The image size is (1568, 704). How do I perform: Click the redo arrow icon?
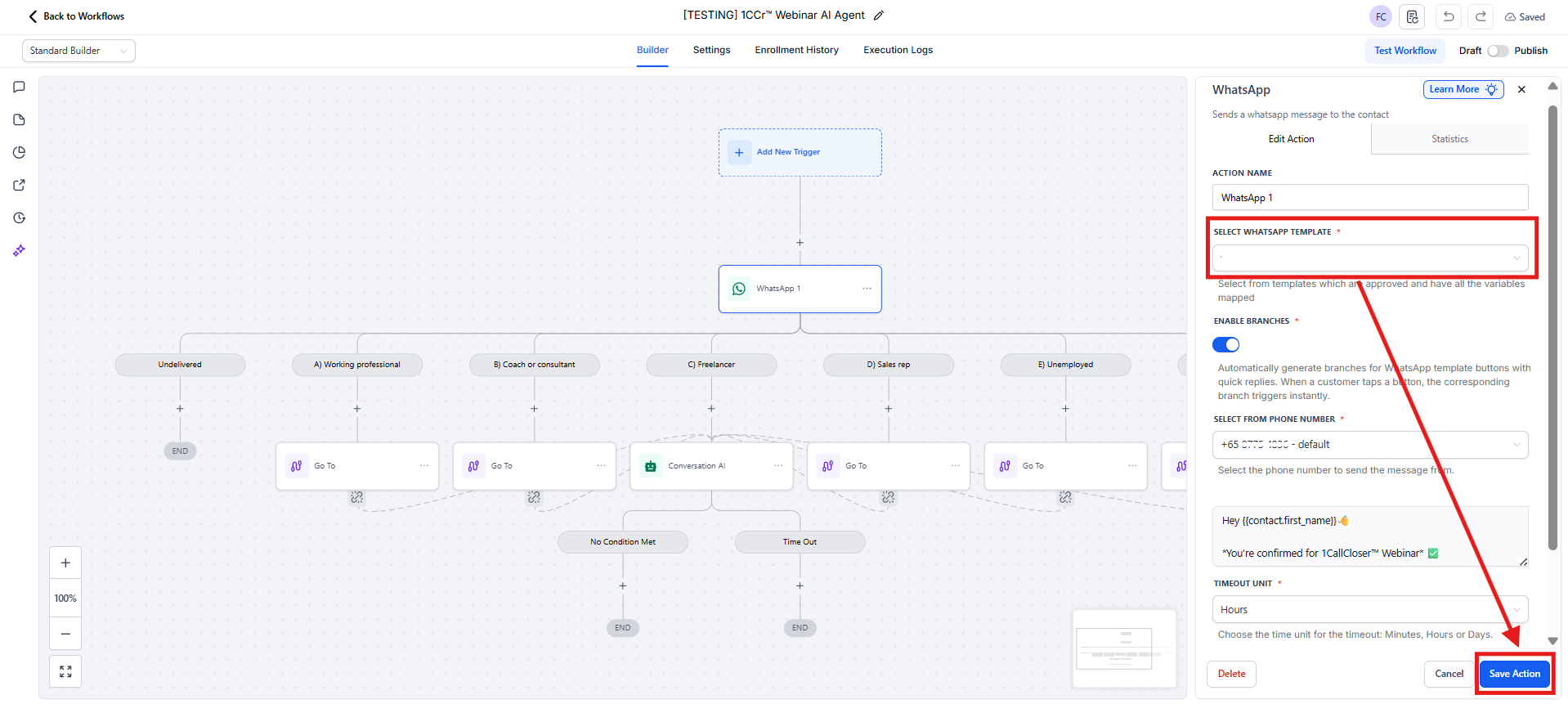pos(1481,16)
